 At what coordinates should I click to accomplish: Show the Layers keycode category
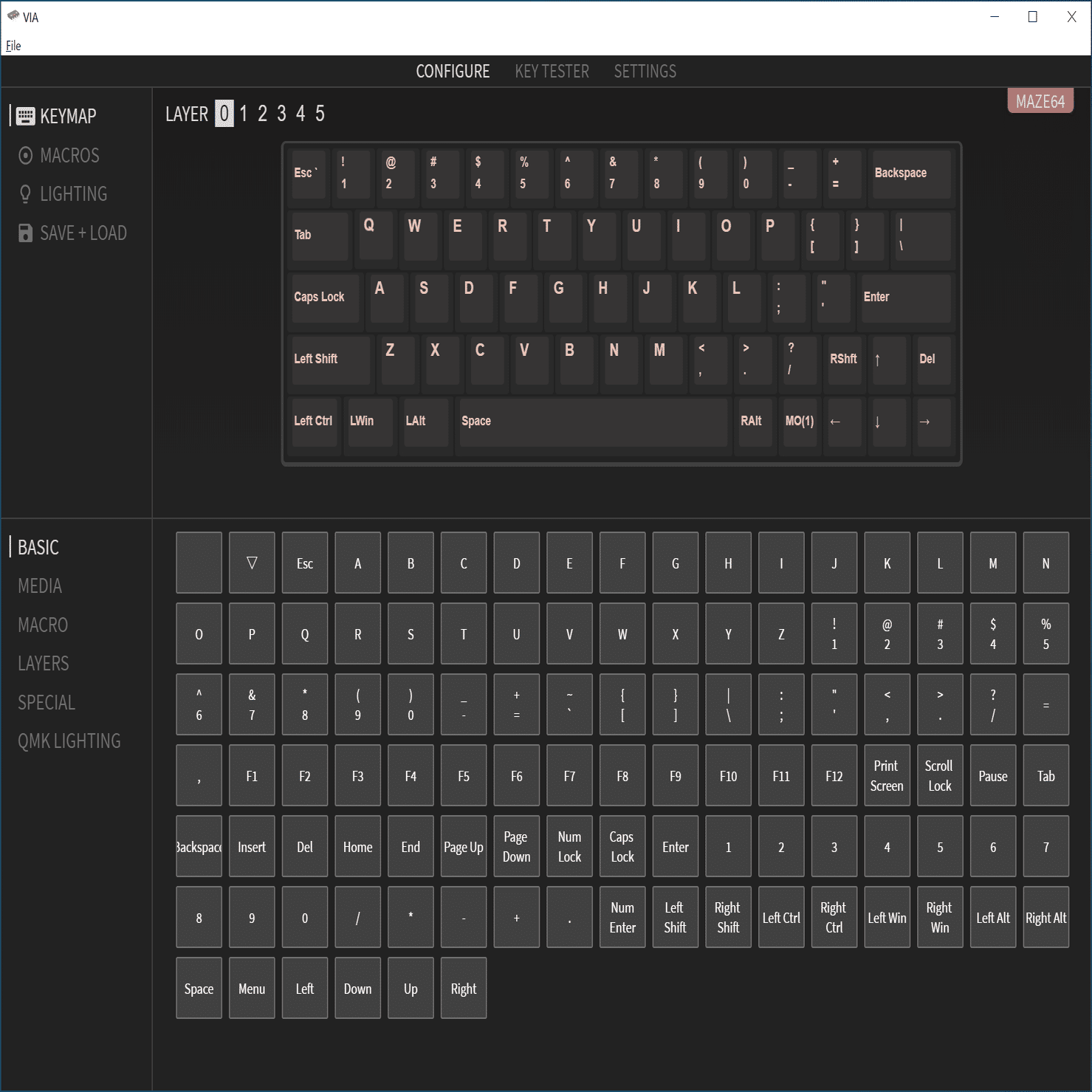tap(44, 664)
